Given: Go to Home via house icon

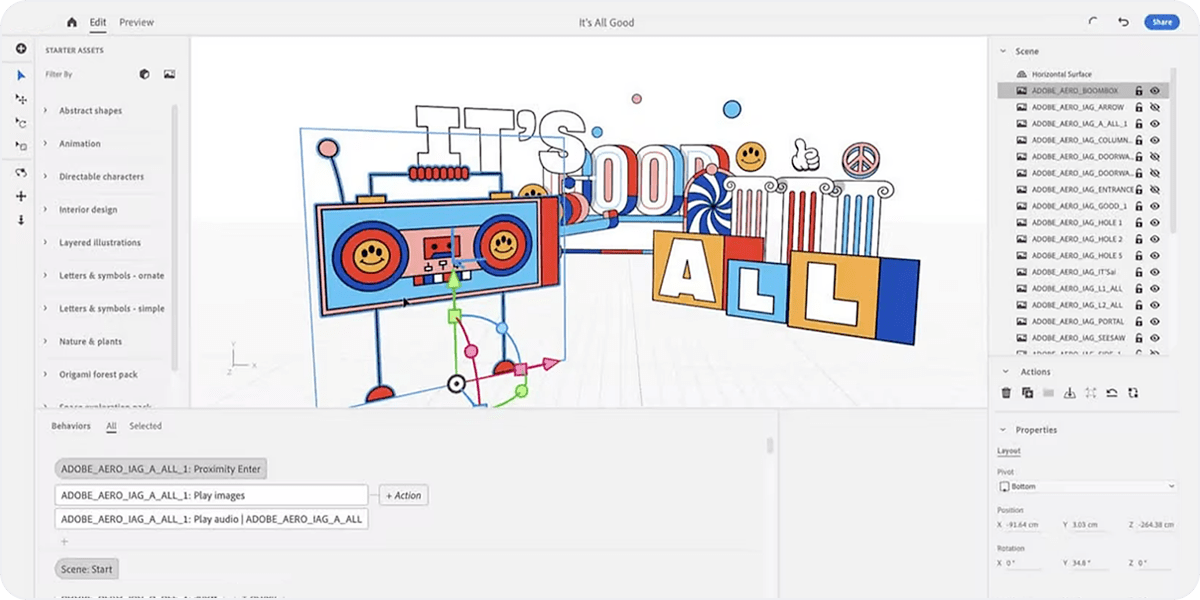Looking at the screenshot, I should click(71, 22).
